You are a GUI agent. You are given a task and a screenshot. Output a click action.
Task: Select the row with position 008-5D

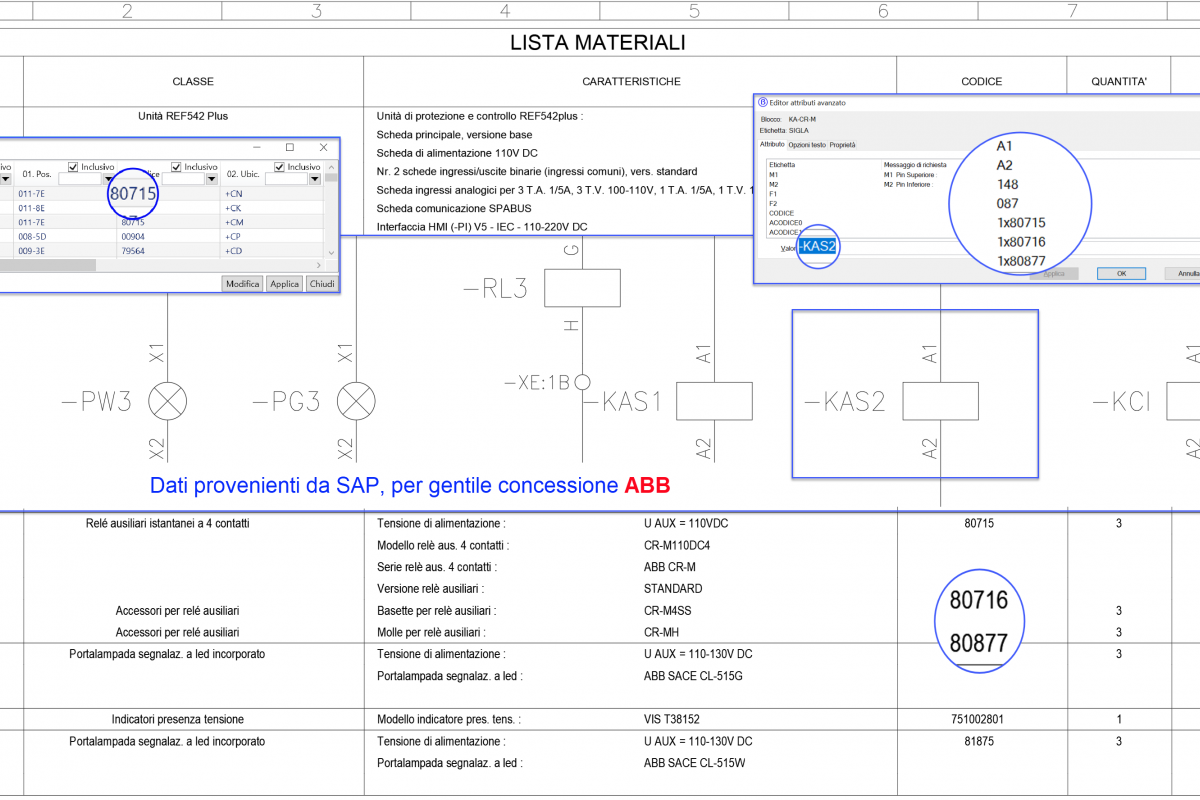click(162, 237)
